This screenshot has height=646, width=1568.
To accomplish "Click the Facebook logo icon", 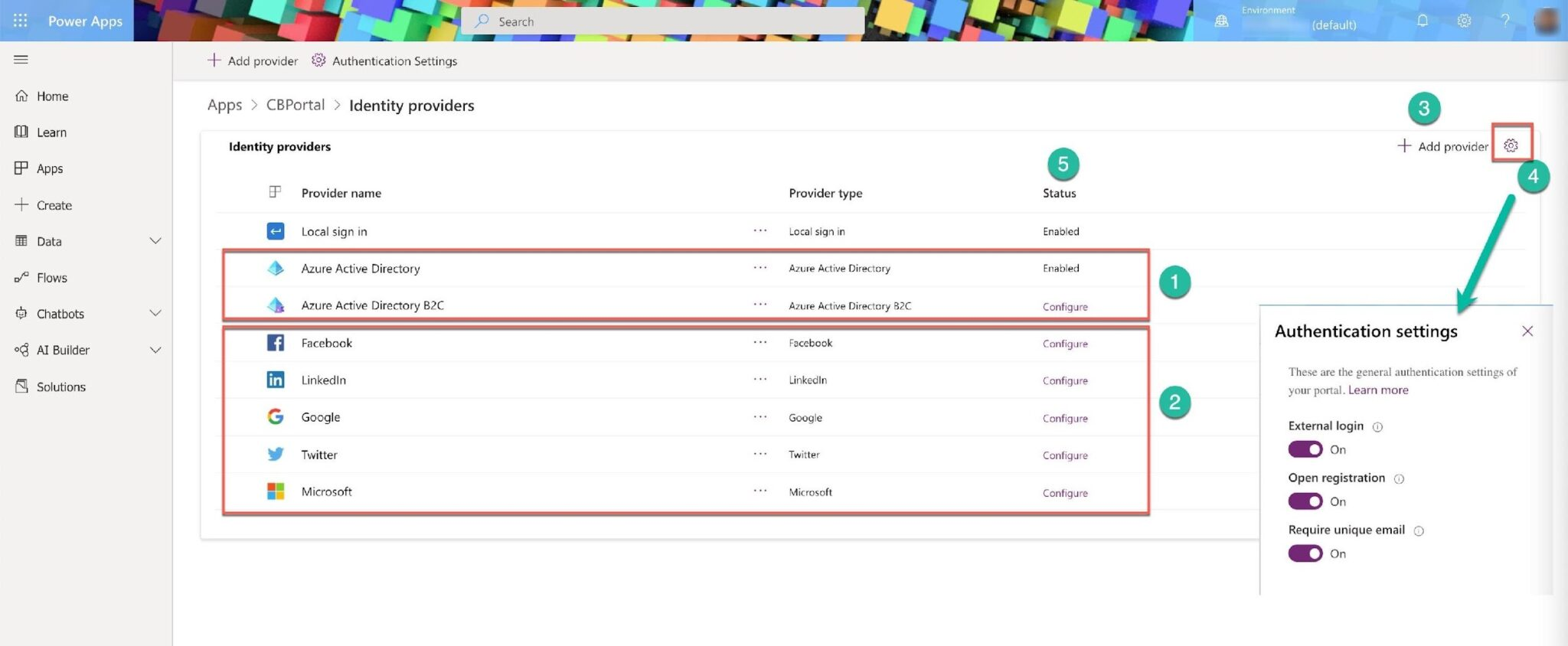I will tap(276, 343).
